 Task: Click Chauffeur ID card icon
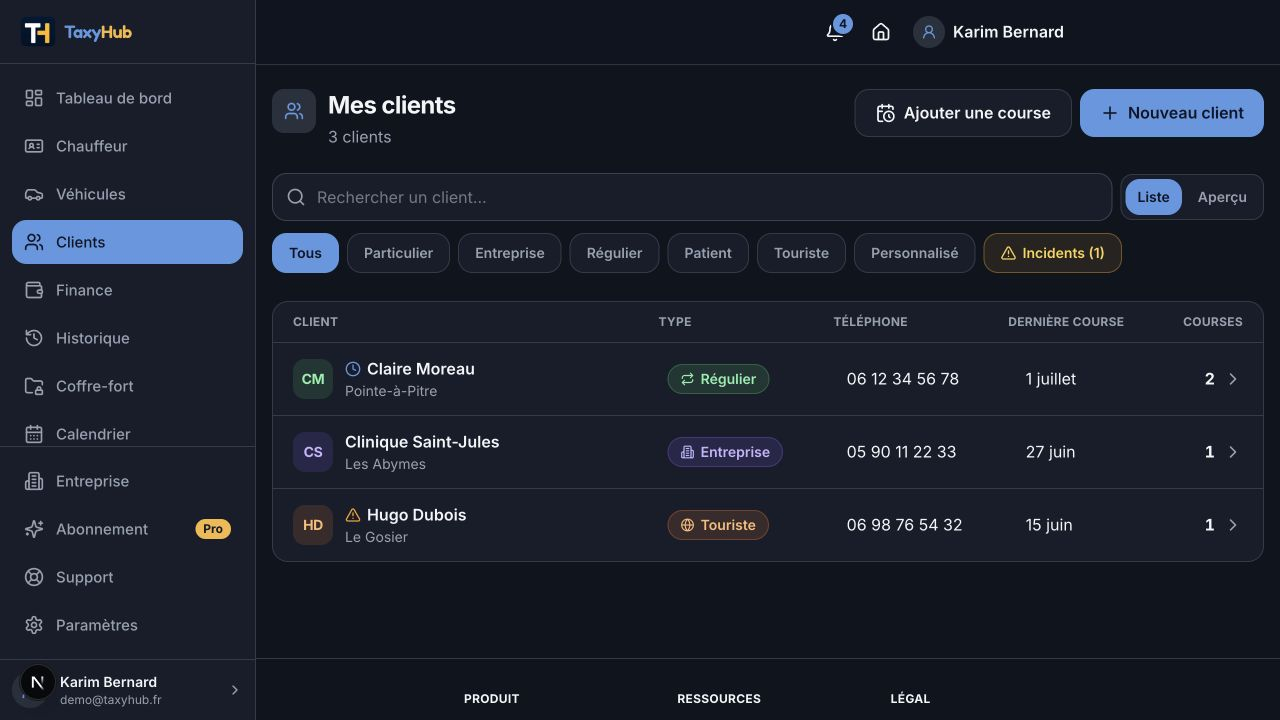coord(34,146)
